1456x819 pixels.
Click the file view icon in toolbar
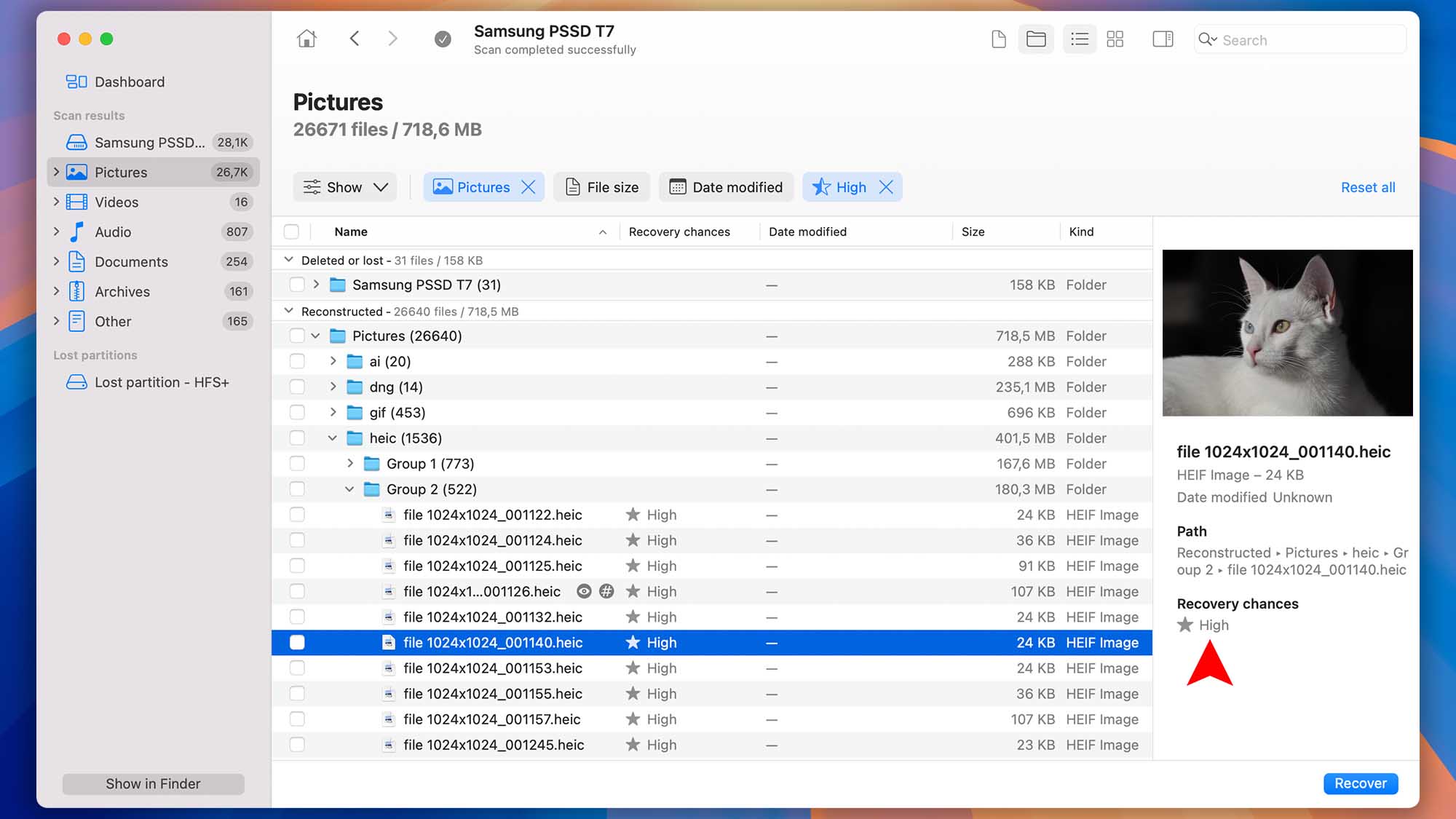pyautogui.click(x=999, y=39)
